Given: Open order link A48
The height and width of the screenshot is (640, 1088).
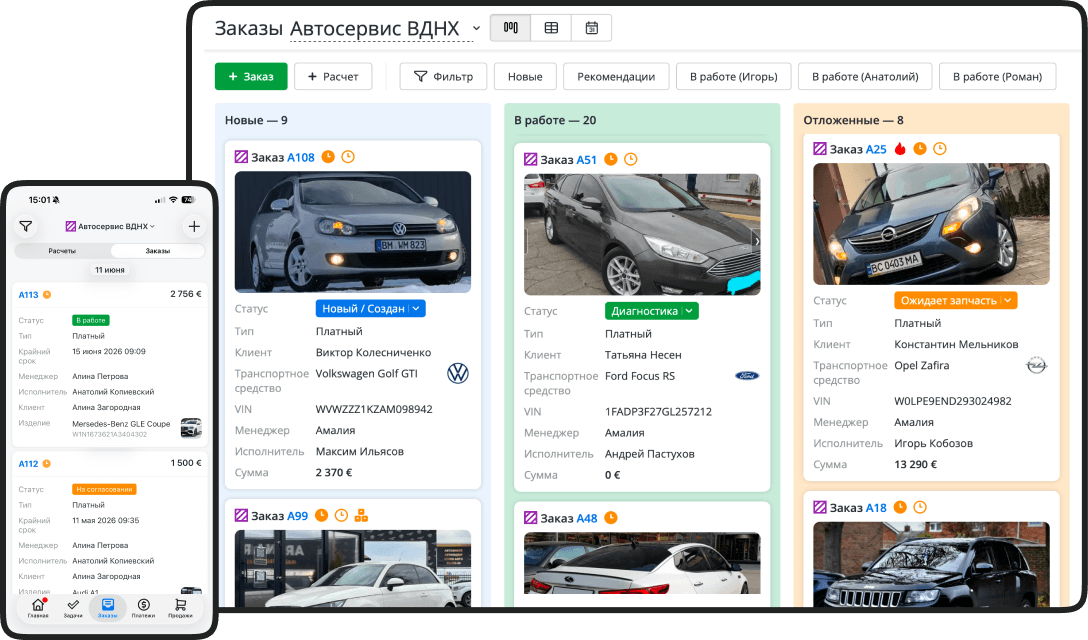Looking at the screenshot, I should coord(586,518).
